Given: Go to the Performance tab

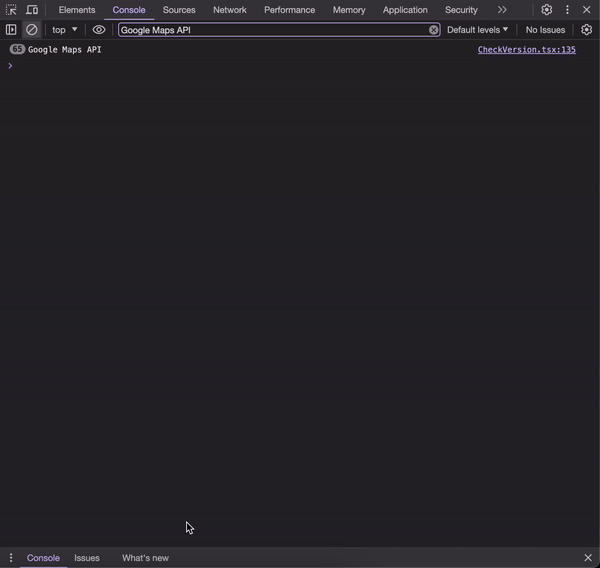Looking at the screenshot, I should pos(290,10).
